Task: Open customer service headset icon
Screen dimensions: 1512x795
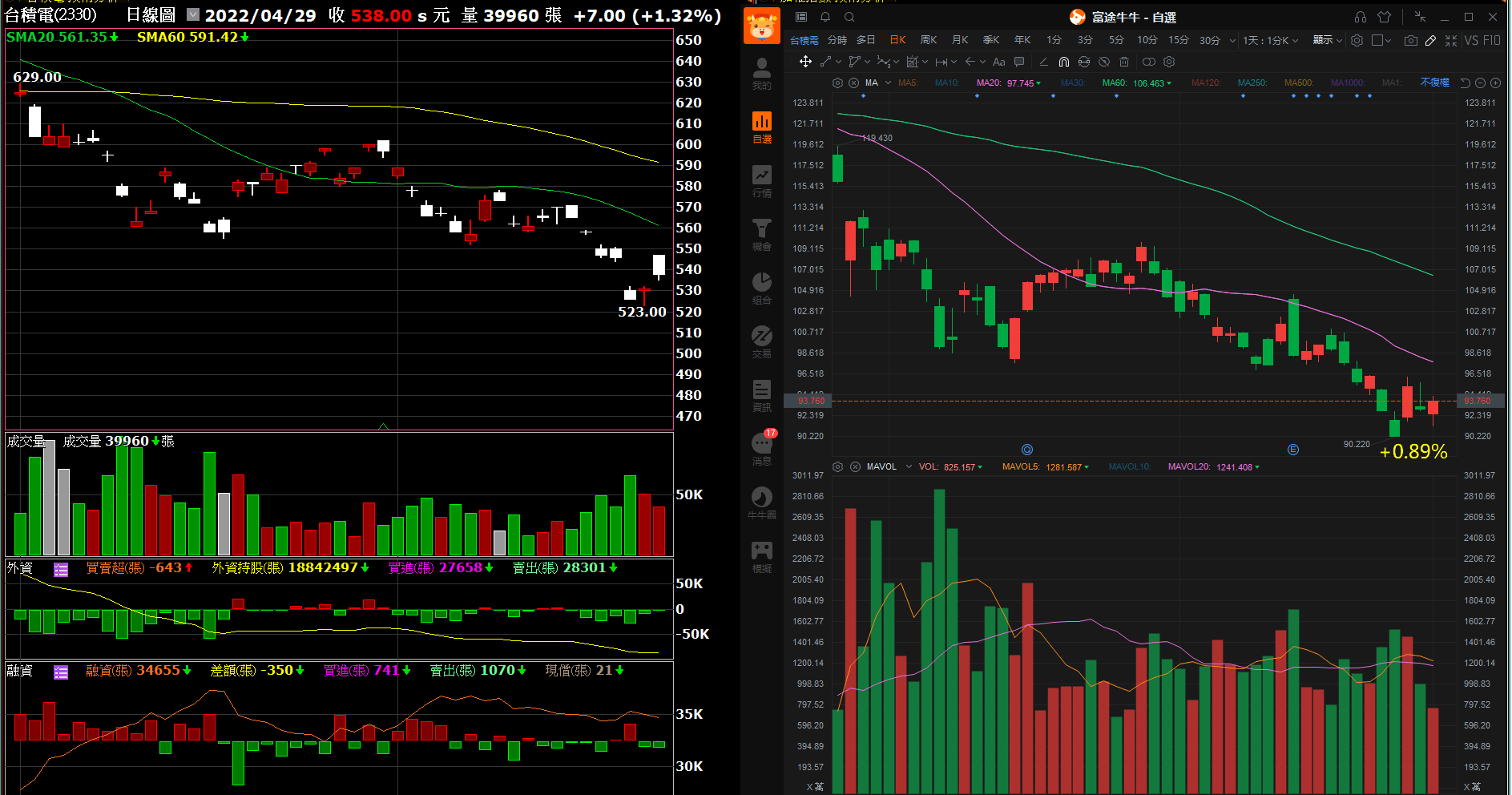Action: point(1361,17)
